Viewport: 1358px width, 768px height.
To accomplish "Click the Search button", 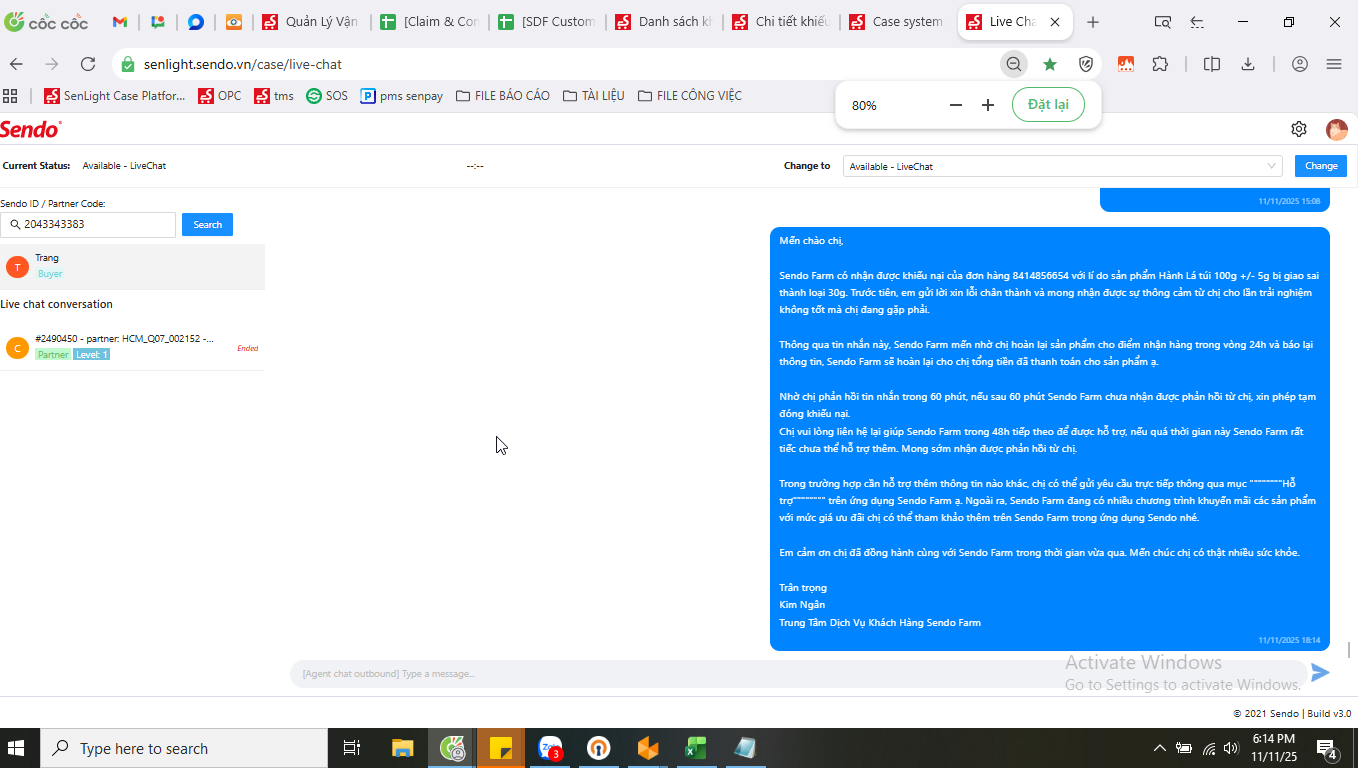I will (x=207, y=224).
